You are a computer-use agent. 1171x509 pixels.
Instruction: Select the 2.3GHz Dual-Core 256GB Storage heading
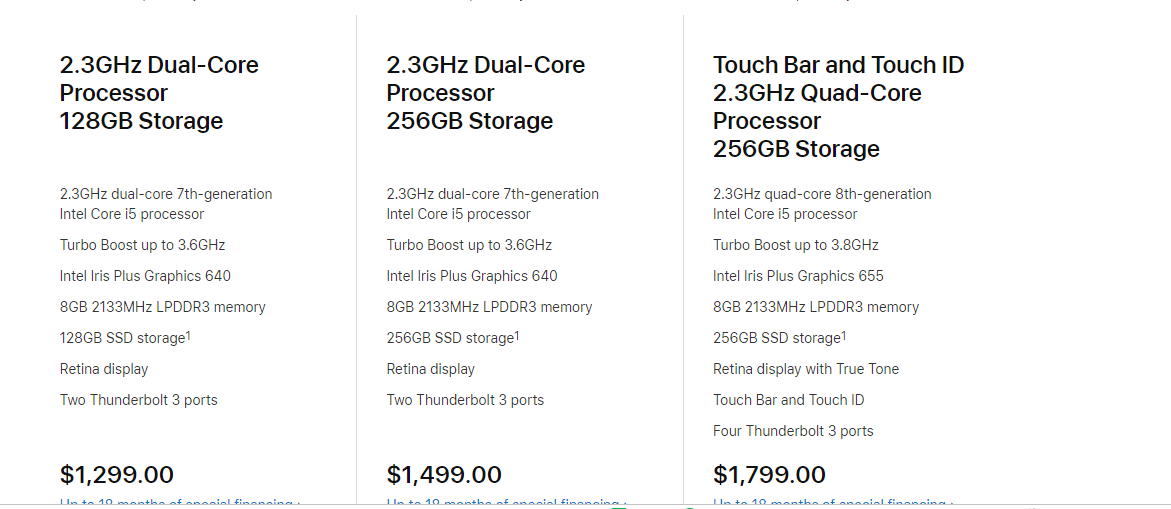pos(486,93)
